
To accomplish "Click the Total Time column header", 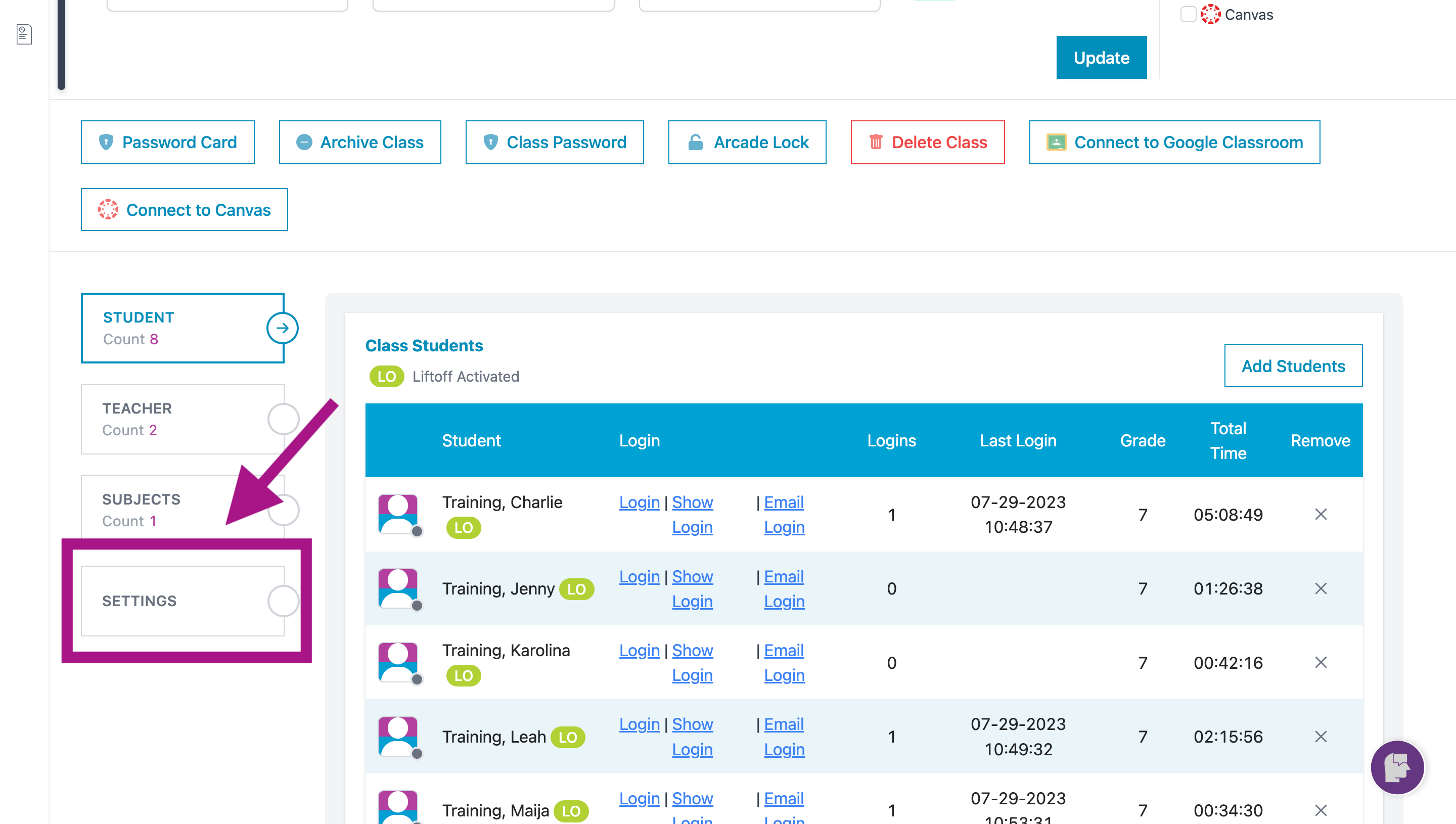I will coord(1227,440).
